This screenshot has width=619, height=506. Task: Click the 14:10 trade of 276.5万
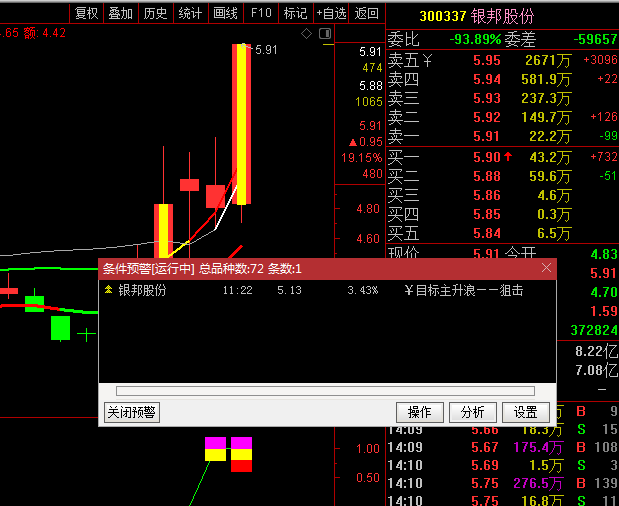coord(503,483)
